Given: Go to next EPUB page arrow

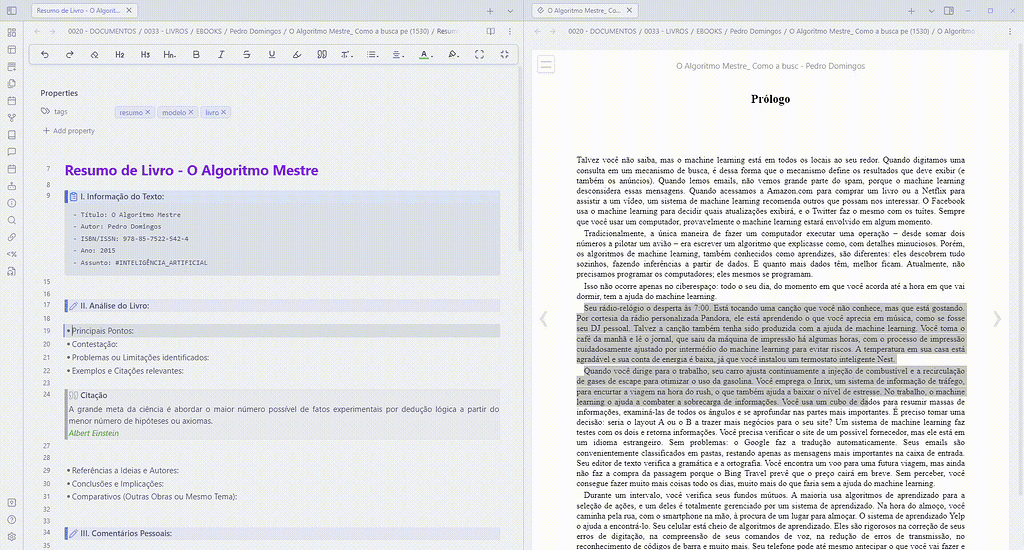Looking at the screenshot, I should tap(997, 319).
